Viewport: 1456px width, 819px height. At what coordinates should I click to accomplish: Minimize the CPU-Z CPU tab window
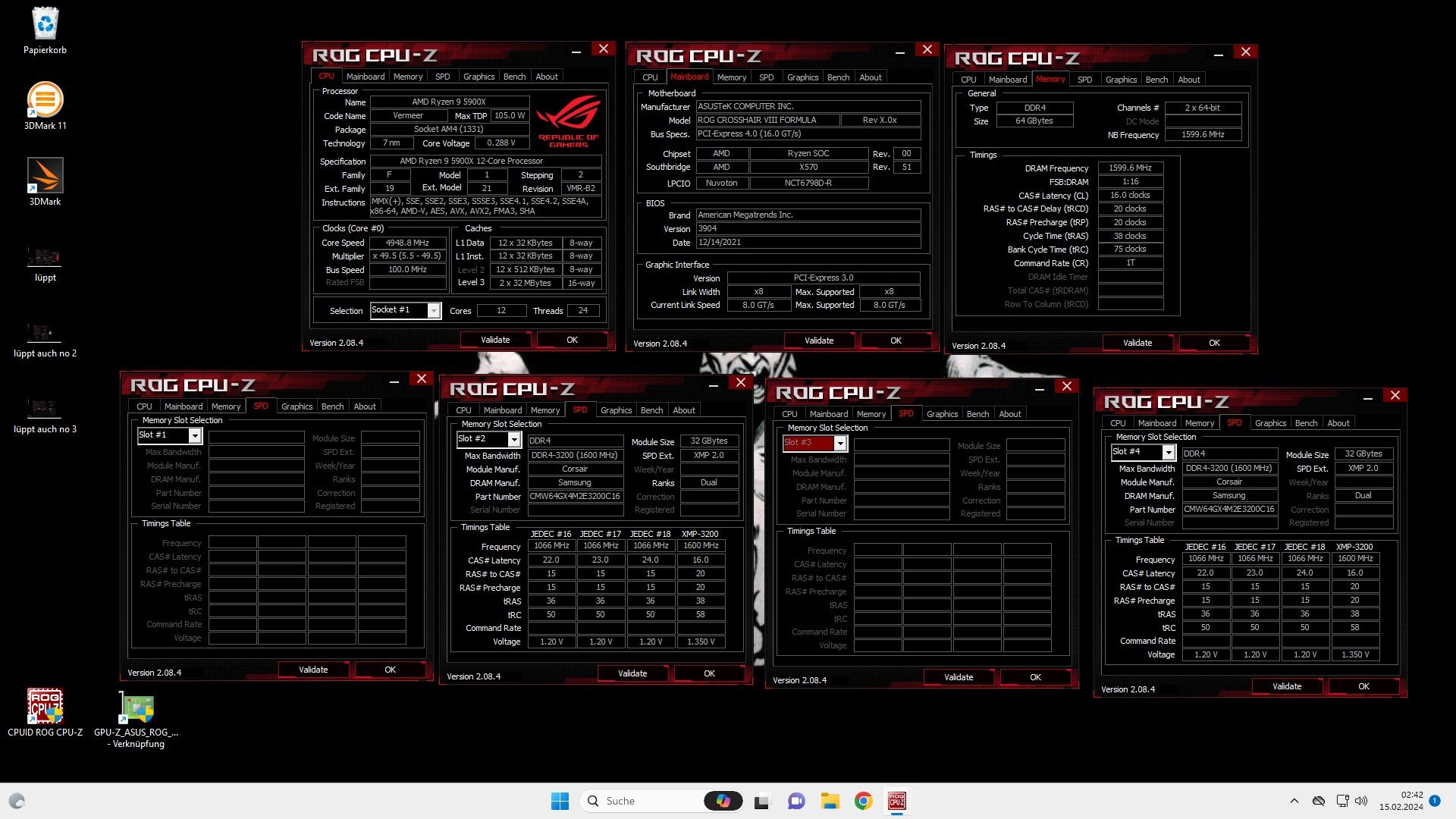tap(576, 52)
